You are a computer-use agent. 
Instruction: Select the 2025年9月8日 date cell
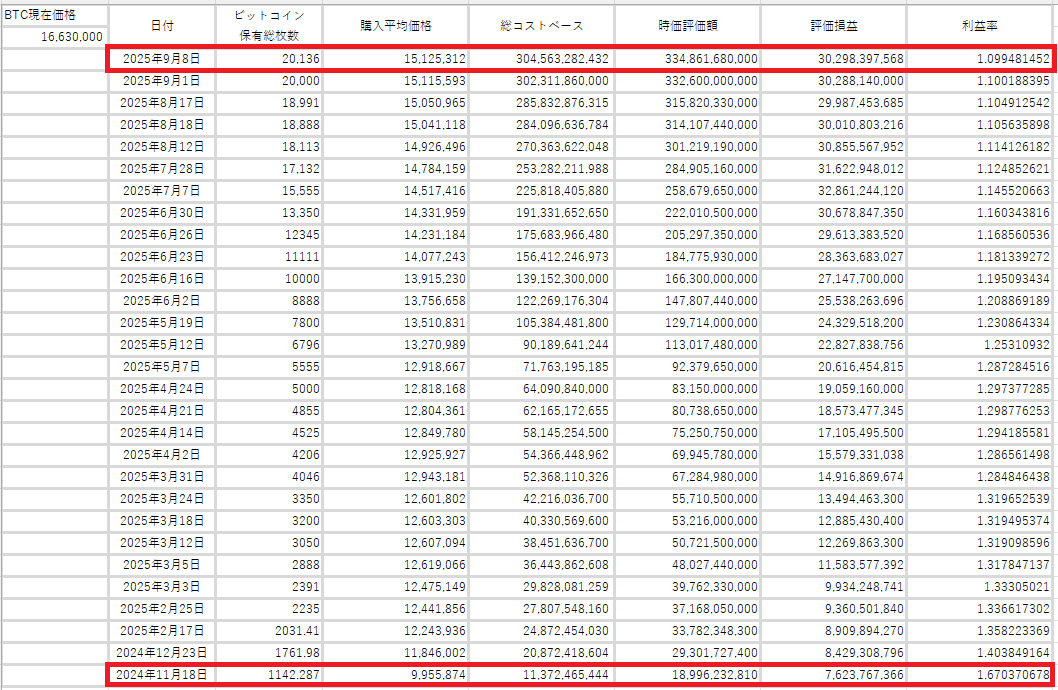tap(161, 59)
